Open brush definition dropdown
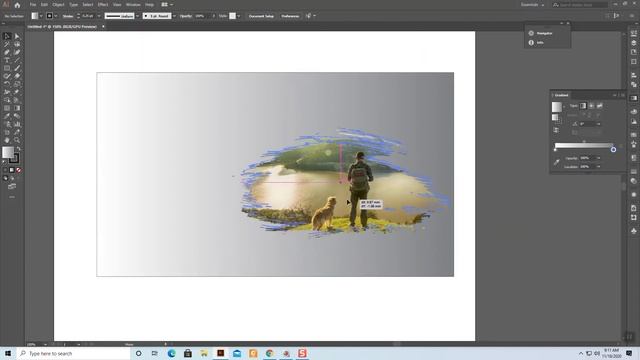 pos(174,16)
